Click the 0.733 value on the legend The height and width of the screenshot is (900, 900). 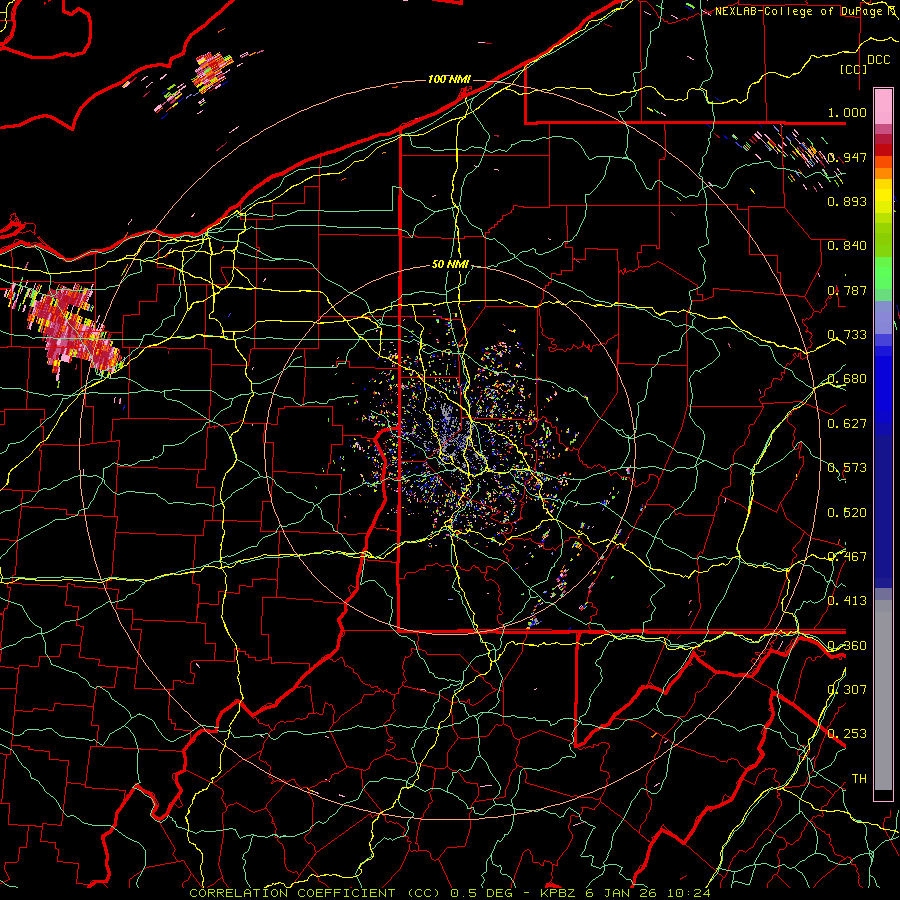coord(847,335)
